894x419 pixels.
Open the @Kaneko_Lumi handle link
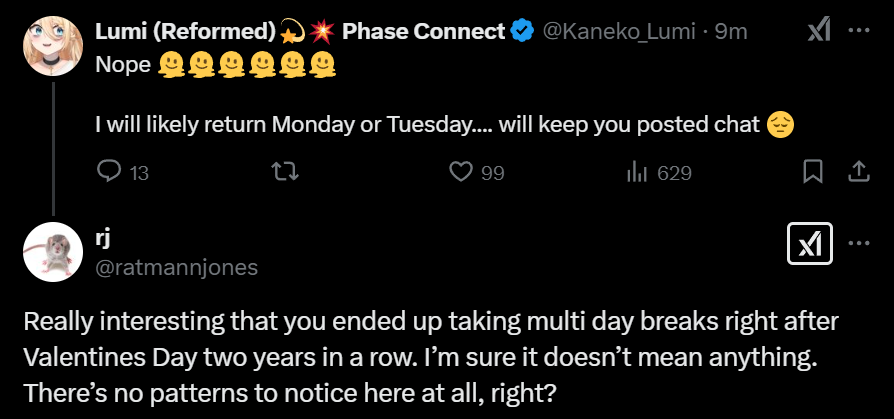click(619, 32)
